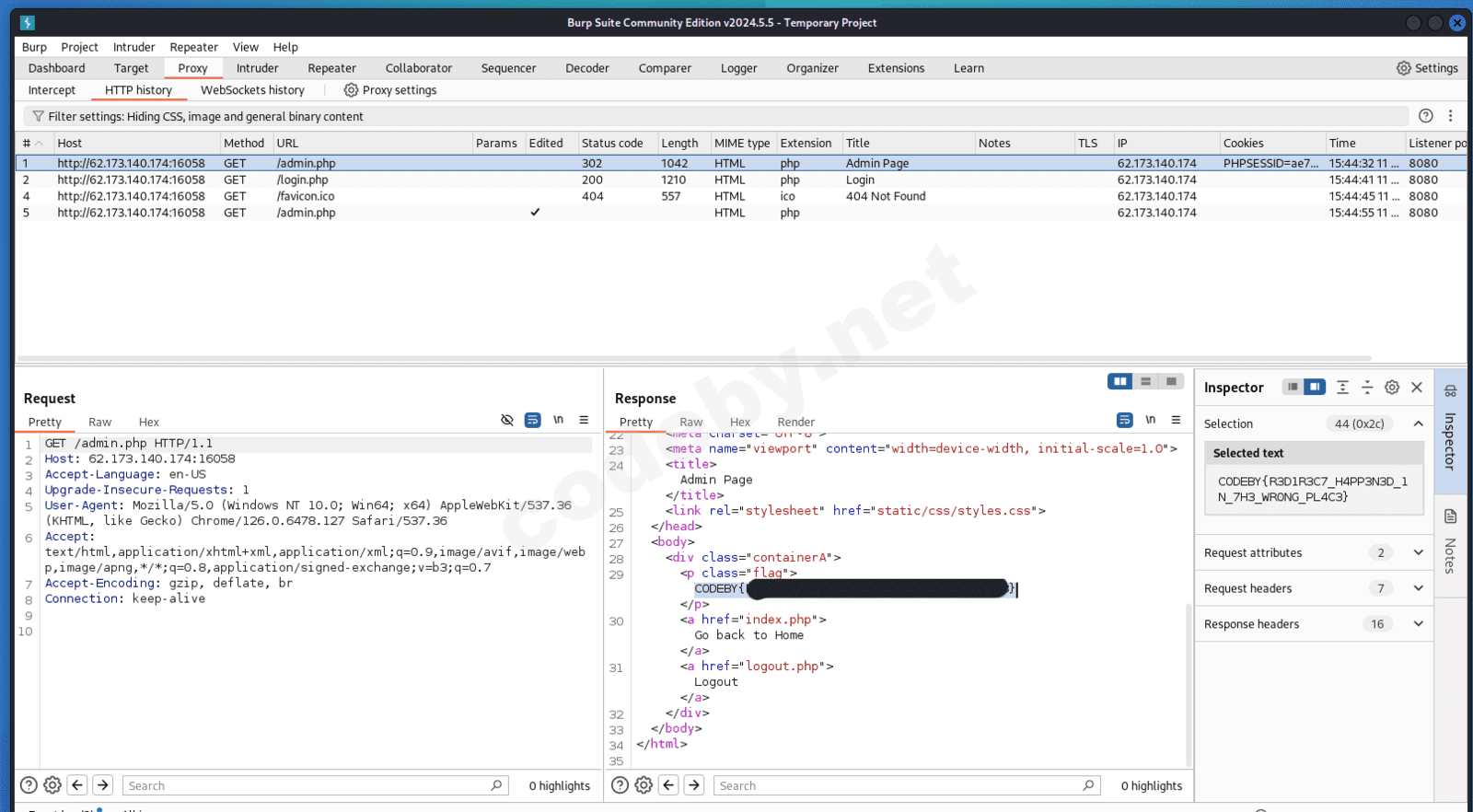Open the Repeater tool tab
Screen dimensions: 1473x812
[x=331, y=68]
